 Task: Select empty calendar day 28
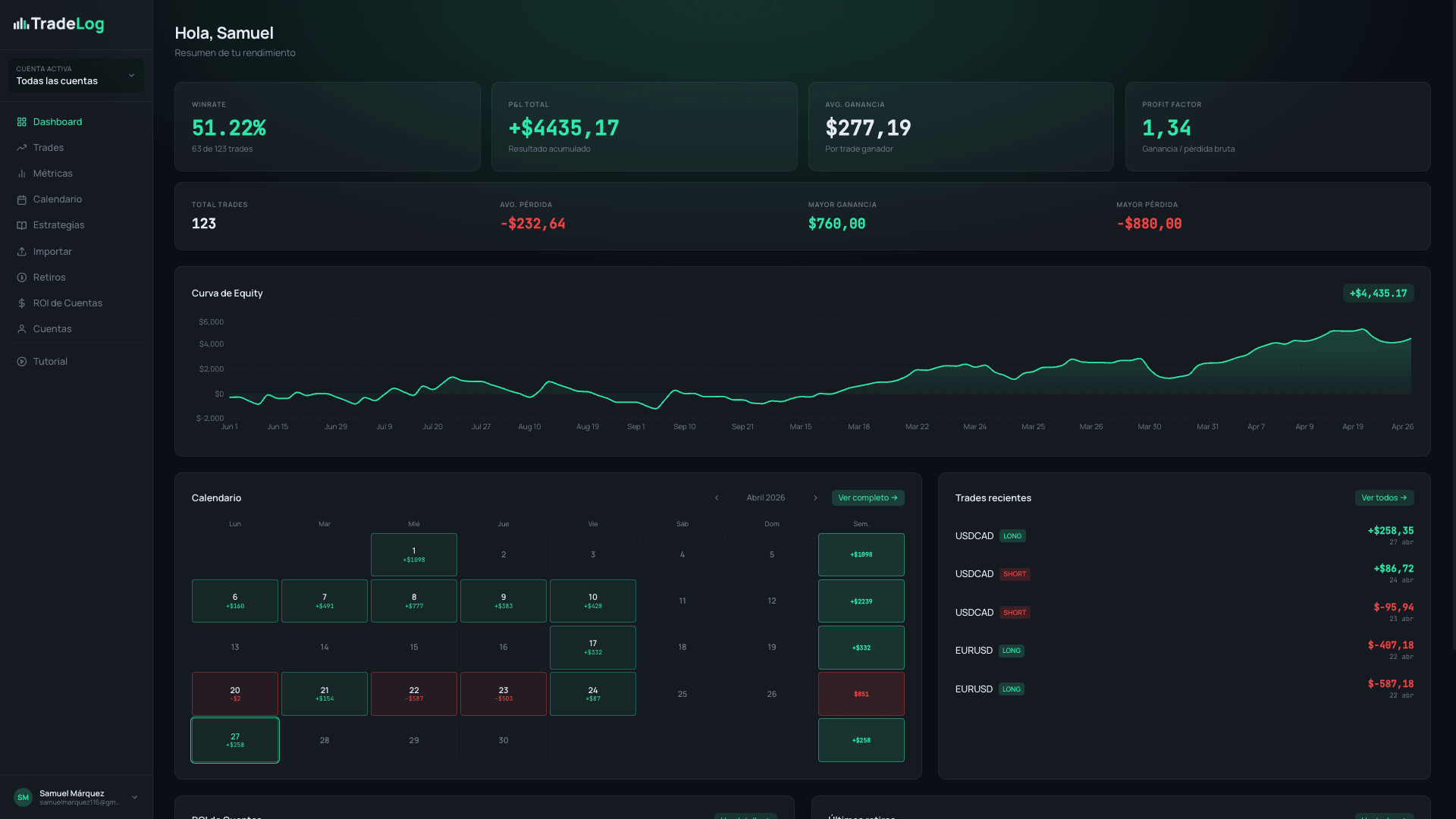click(x=325, y=740)
